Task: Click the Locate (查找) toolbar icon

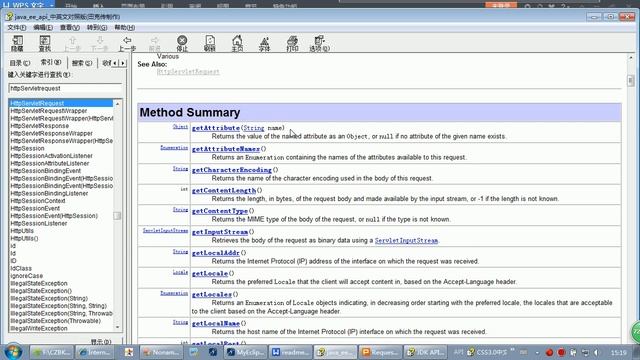Action: click(x=44, y=43)
